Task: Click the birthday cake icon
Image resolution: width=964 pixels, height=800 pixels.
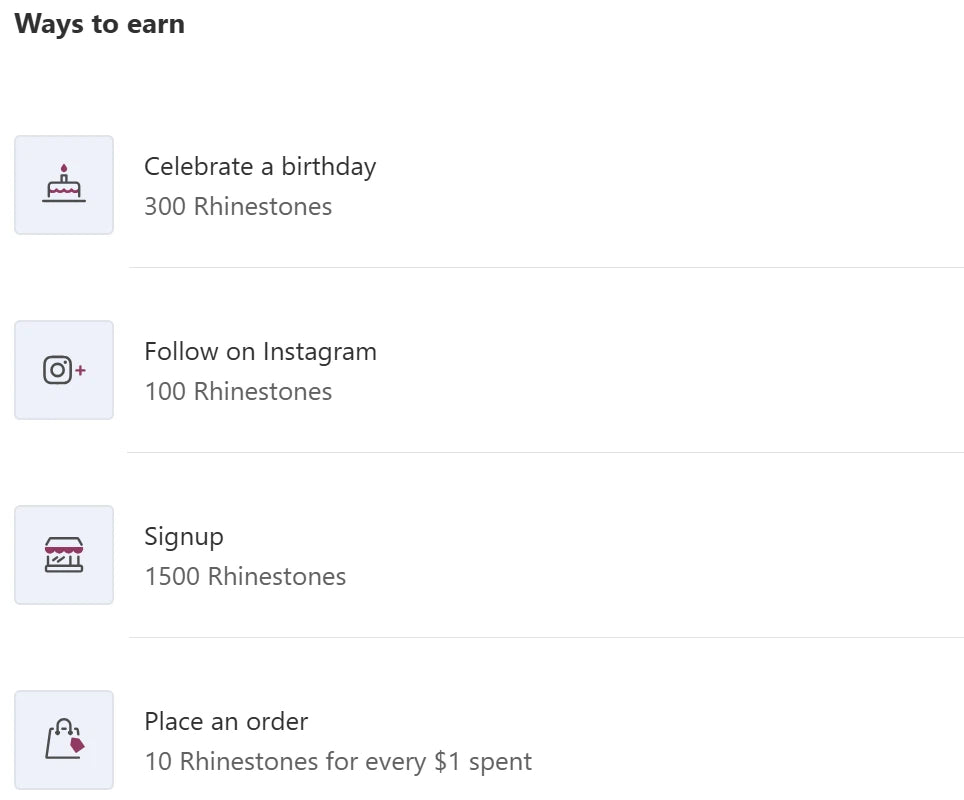Action: [x=64, y=186]
